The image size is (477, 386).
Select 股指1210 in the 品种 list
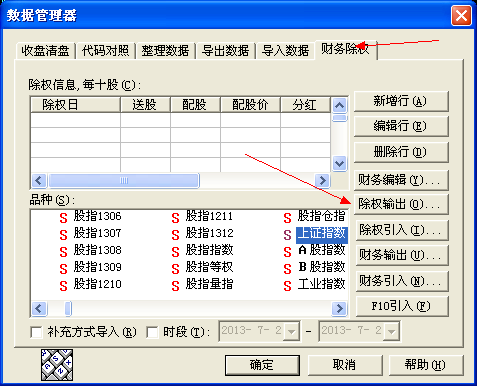click(x=98, y=284)
